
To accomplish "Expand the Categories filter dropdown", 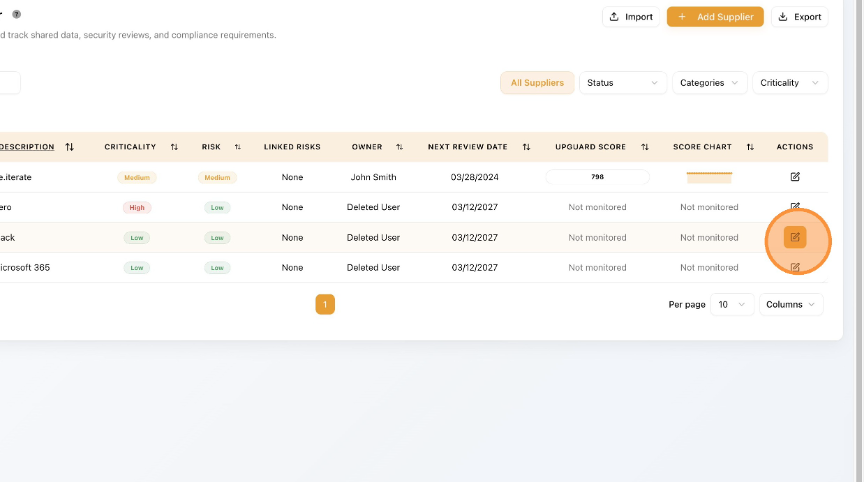I will 709,83.
